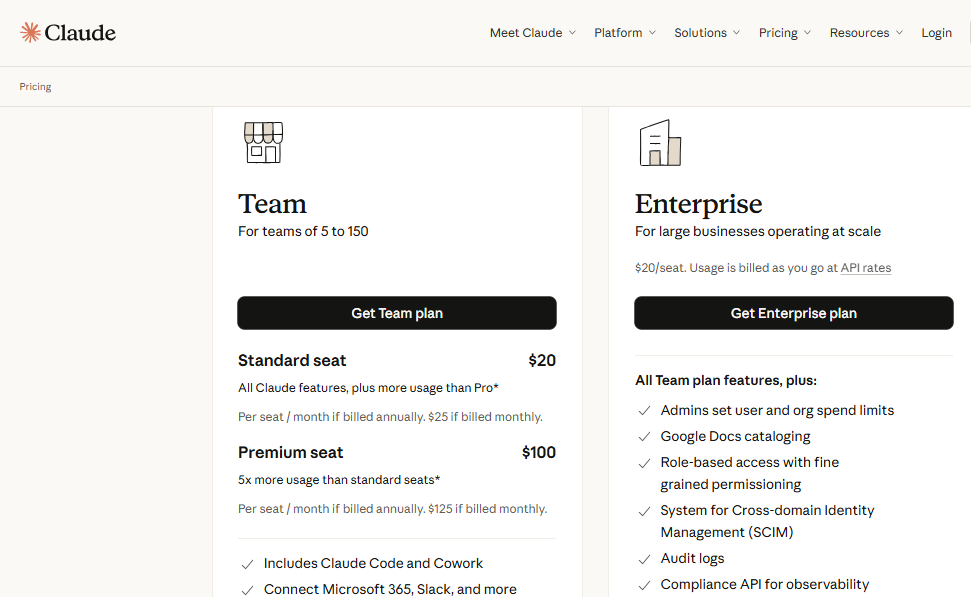Click the Claude starburst logo icon
The image size is (971, 597).
point(28,31)
